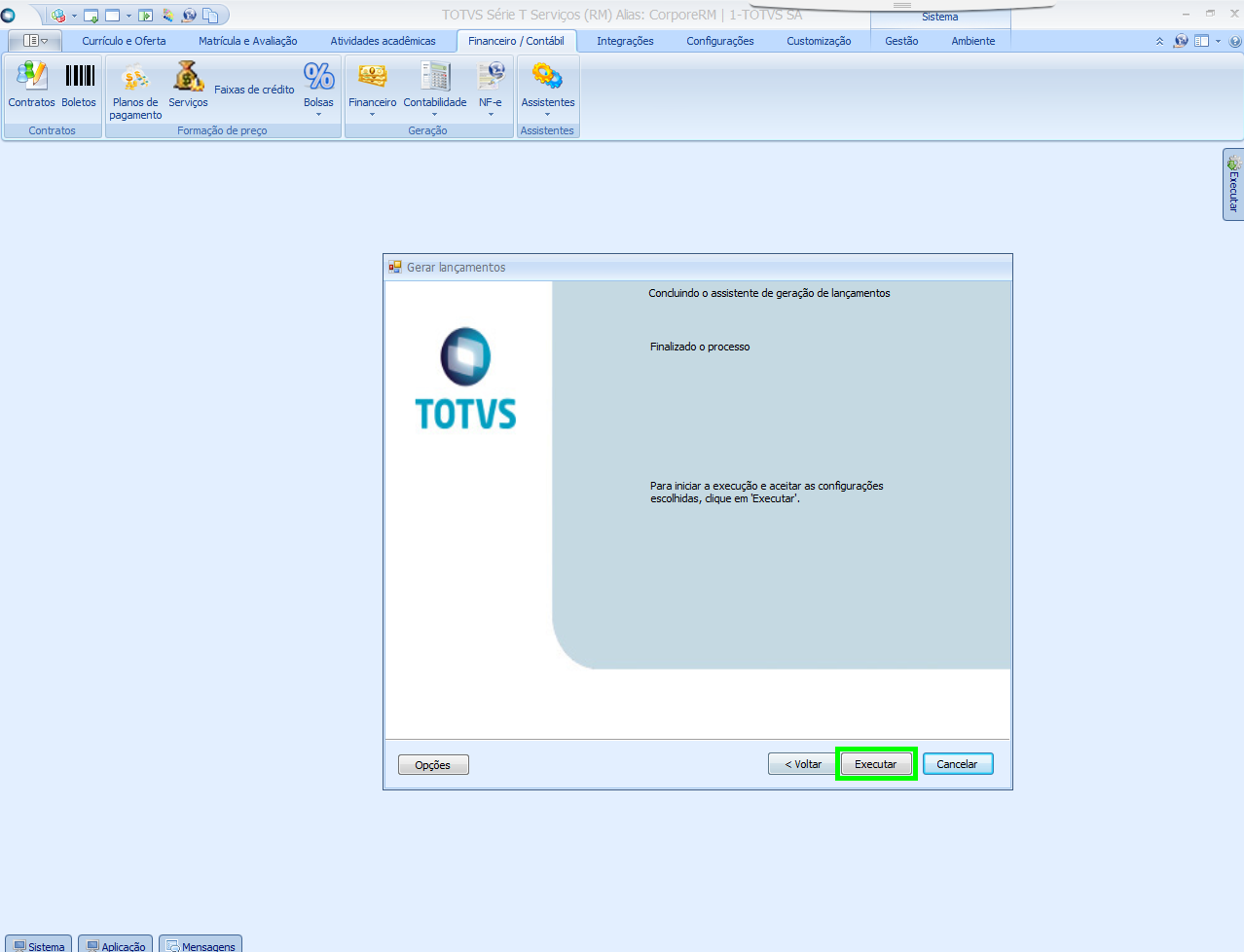The height and width of the screenshot is (952, 1244).
Task: Switch to Integrações tab
Action: pos(625,41)
